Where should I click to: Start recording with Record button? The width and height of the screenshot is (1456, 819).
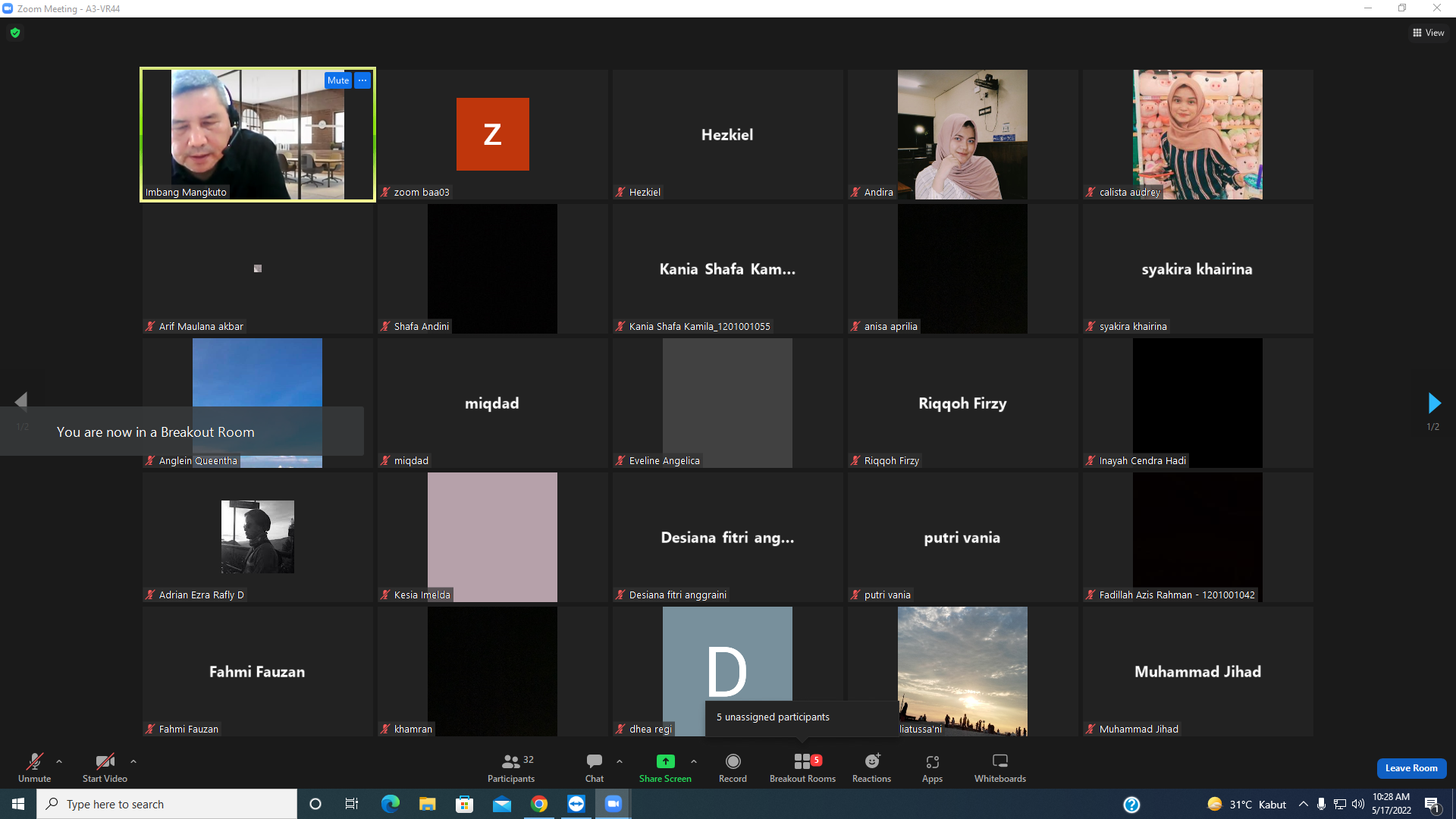[733, 767]
